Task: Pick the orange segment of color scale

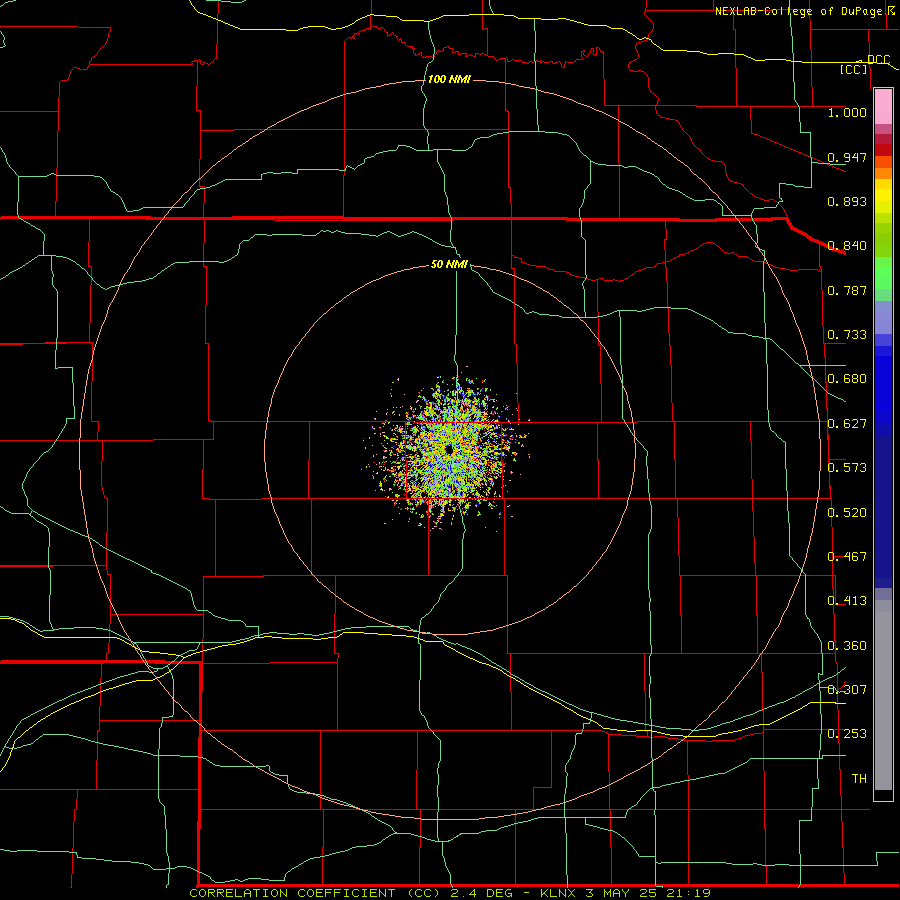Action: coord(883,173)
